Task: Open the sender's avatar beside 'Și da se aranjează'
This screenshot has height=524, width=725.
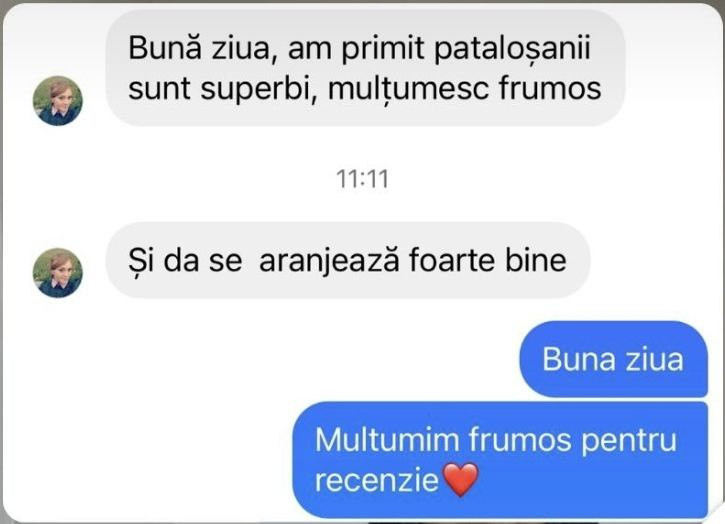Action: pos(58,273)
